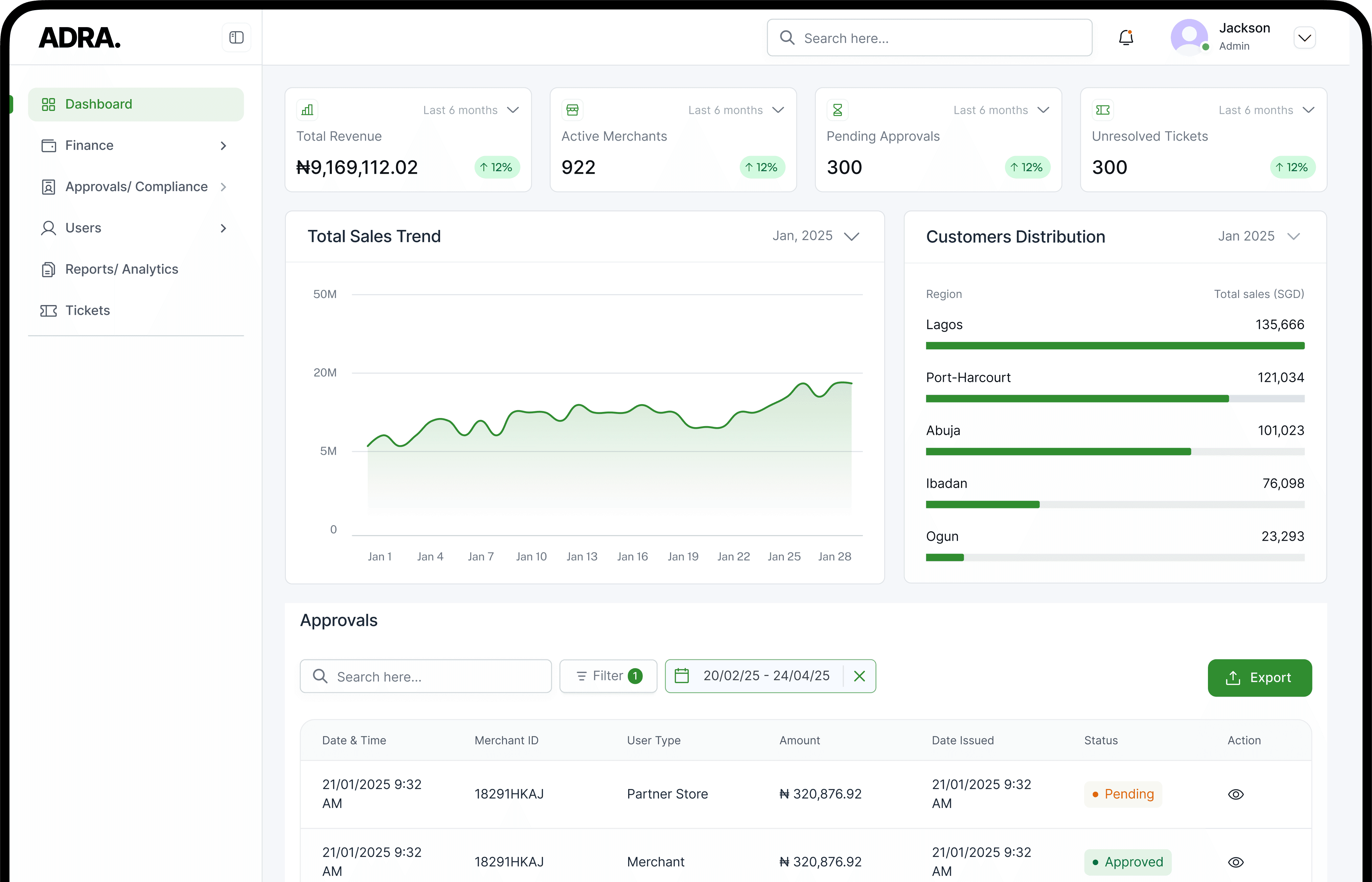Click the green Export button
Image resolution: width=1372 pixels, height=882 pixels.
pyautogui.click(x=1260, y=677)
